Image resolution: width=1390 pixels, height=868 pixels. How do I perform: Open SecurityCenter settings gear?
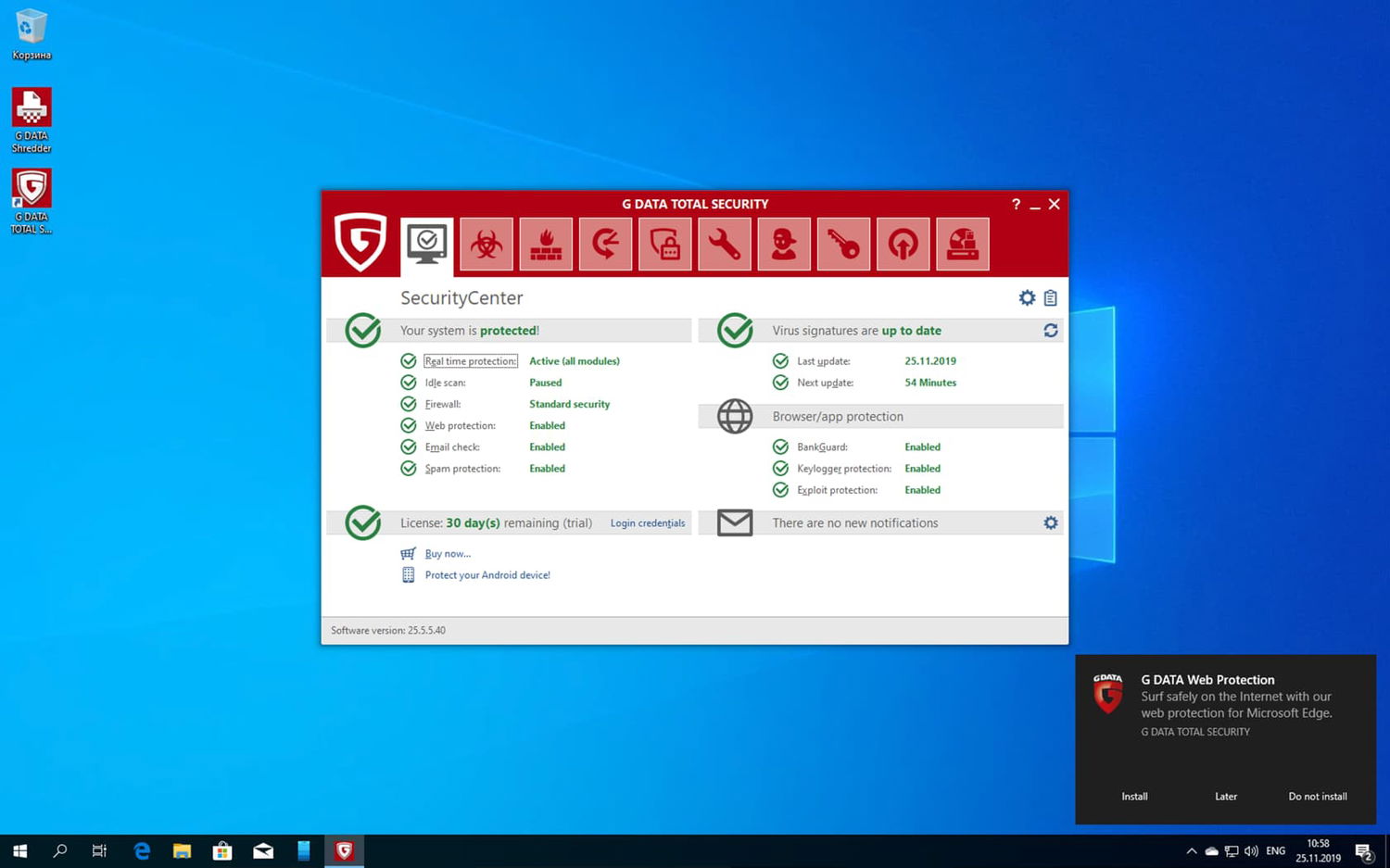1027,297
